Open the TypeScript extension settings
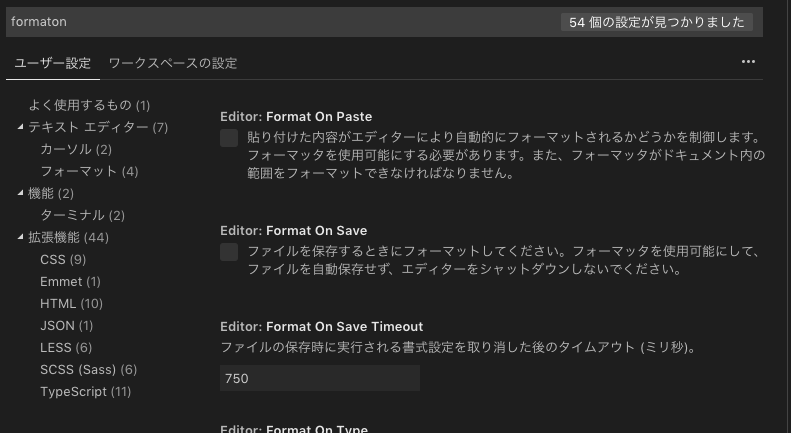Viewport: 791px width, 433px height. tap(85, 392)
